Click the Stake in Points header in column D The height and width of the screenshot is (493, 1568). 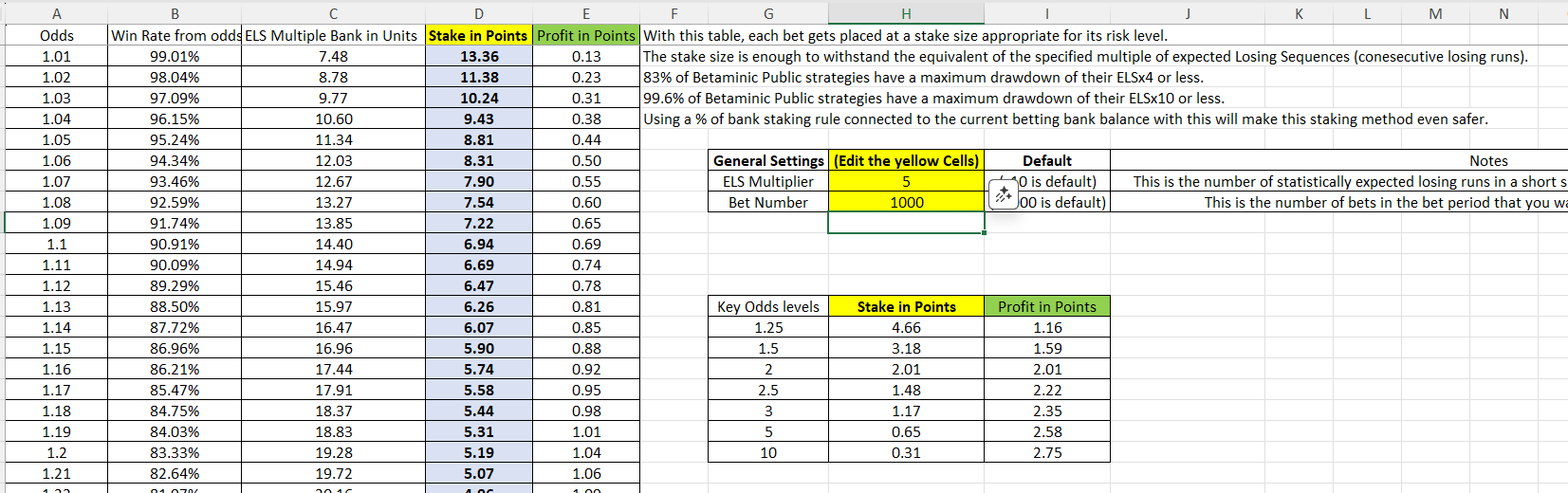pos(479,35)
